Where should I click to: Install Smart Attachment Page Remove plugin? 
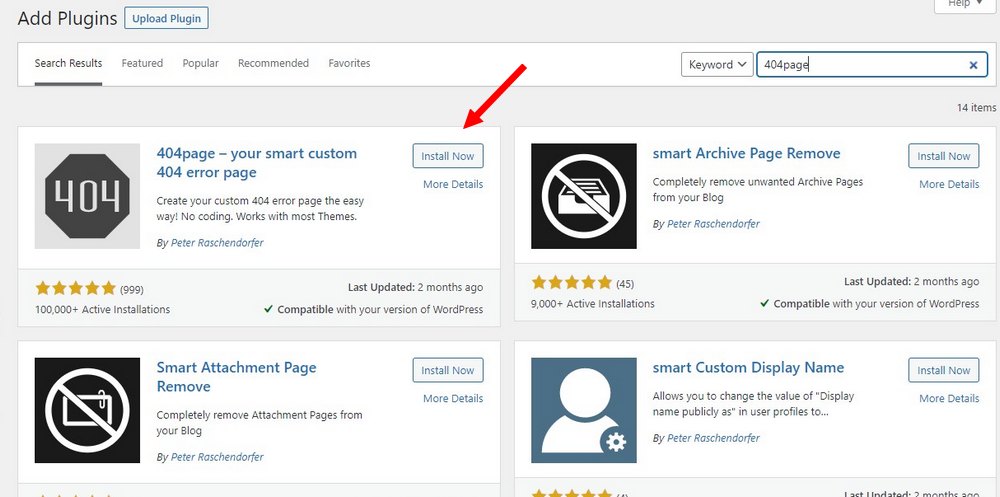448,371
